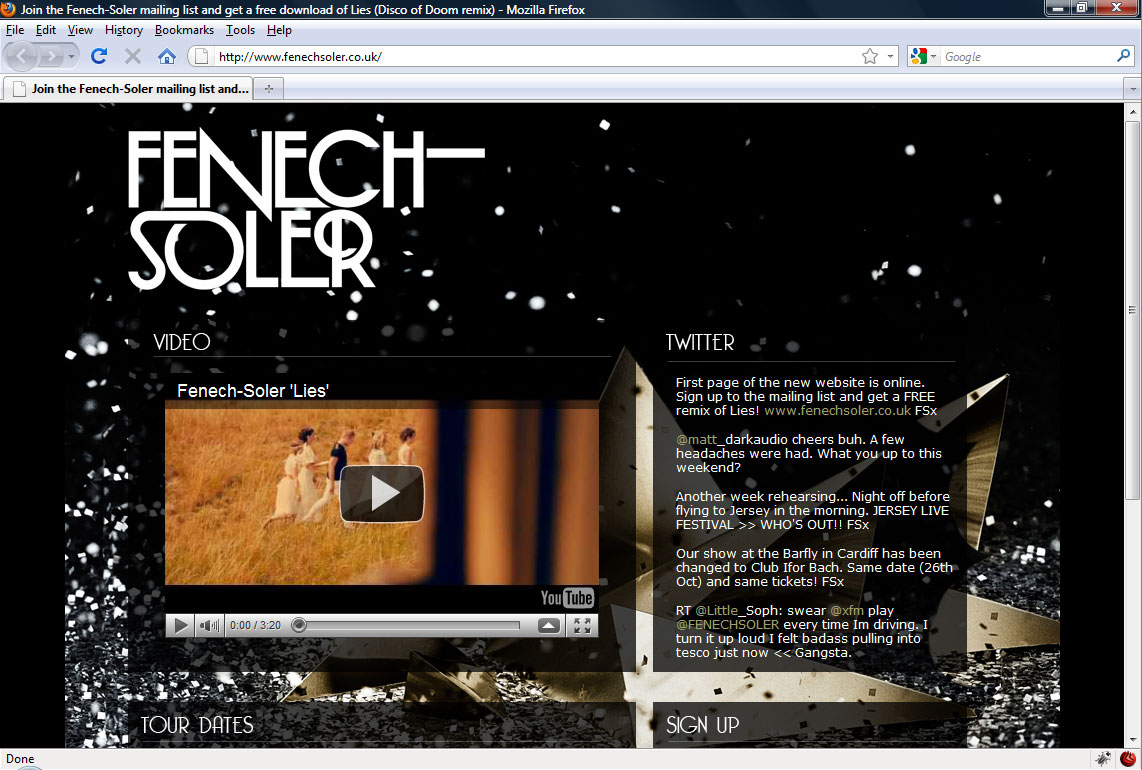Click the Firefox icon in title bar
Viewport: 1142px width, 770px height.
click(9, 9)
